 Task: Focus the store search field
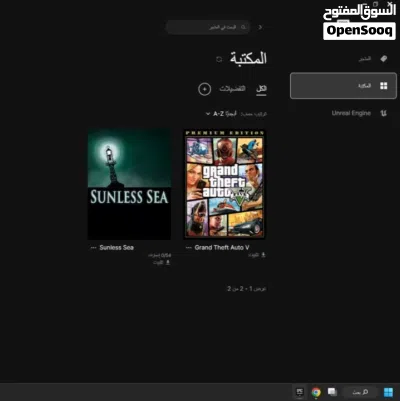(208, 27)
